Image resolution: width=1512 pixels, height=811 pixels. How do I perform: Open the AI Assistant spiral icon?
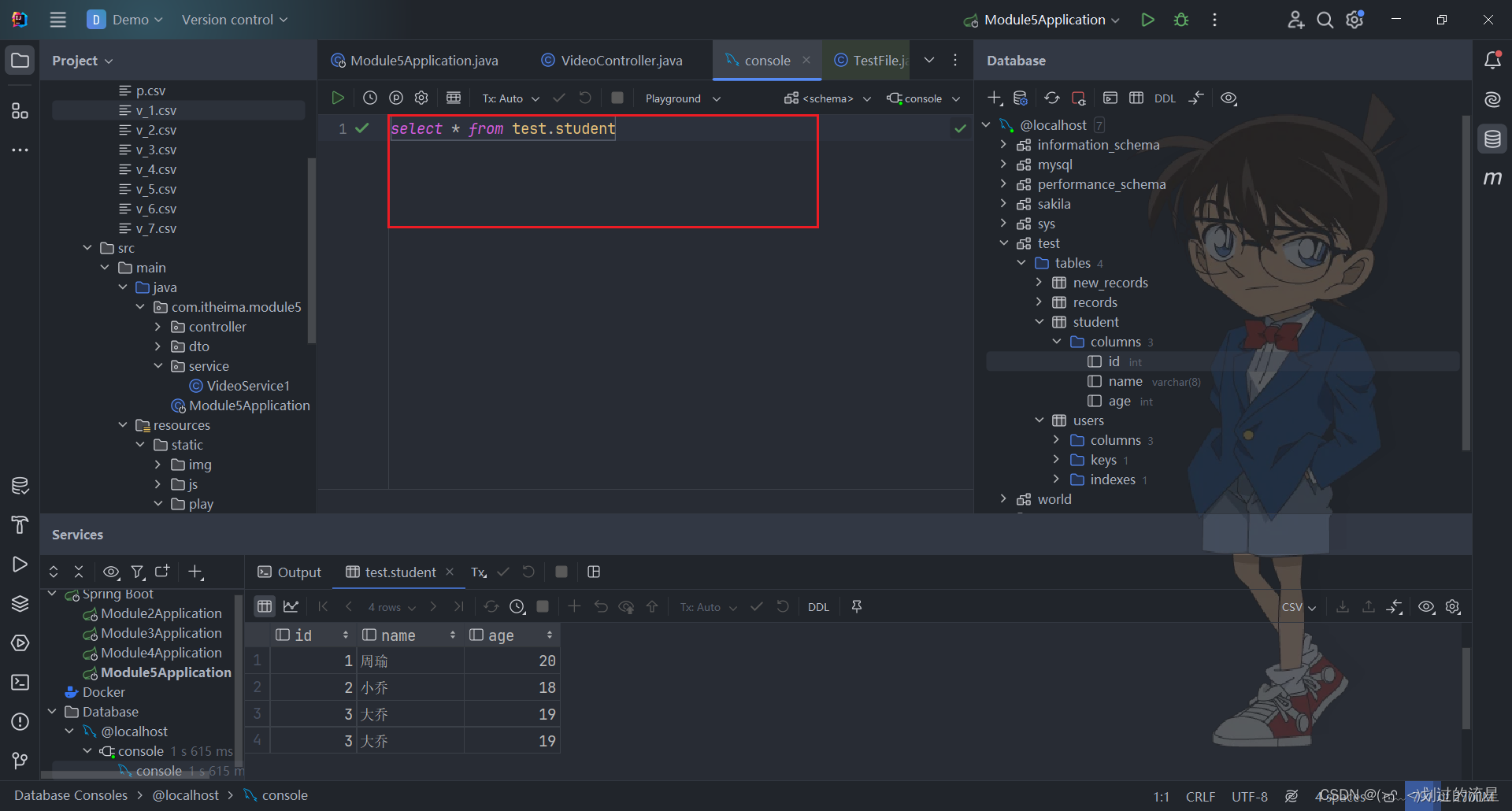[x=1492, y=99]
